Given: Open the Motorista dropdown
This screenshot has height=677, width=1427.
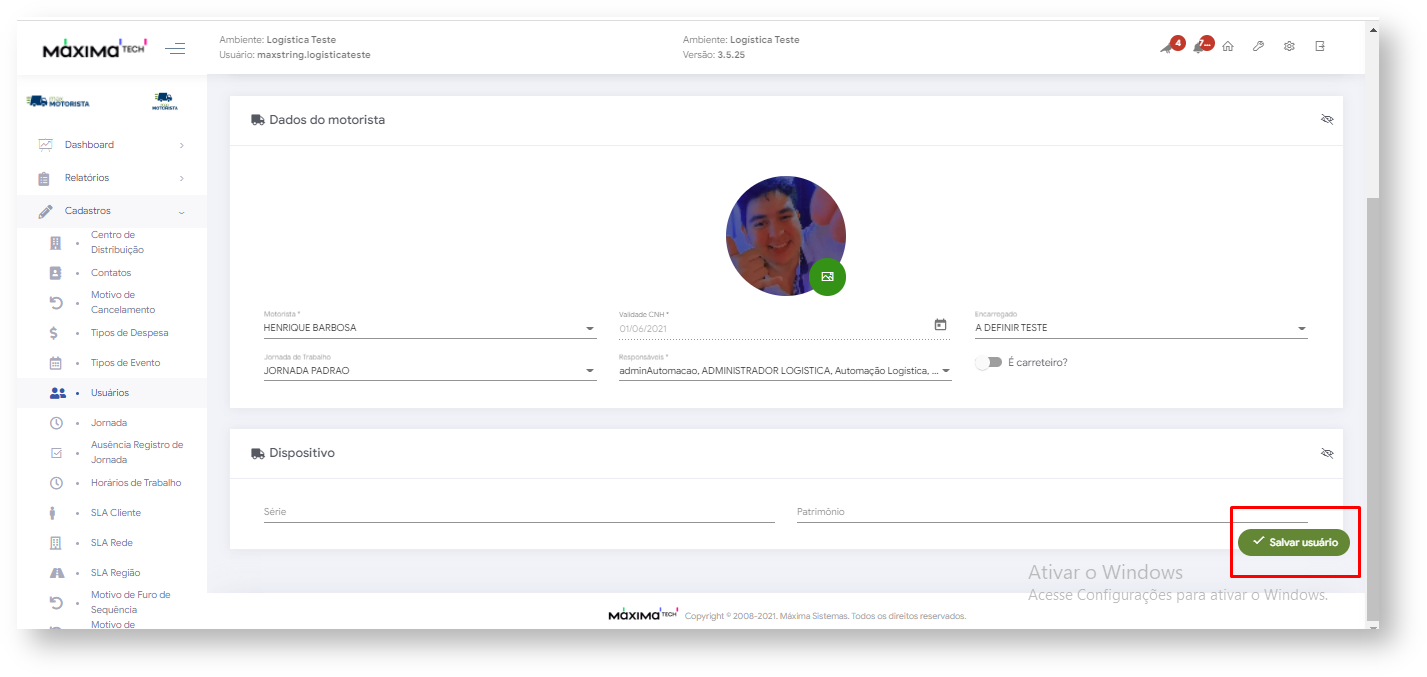Looking at the screenshot, I should tap(430, 328).
